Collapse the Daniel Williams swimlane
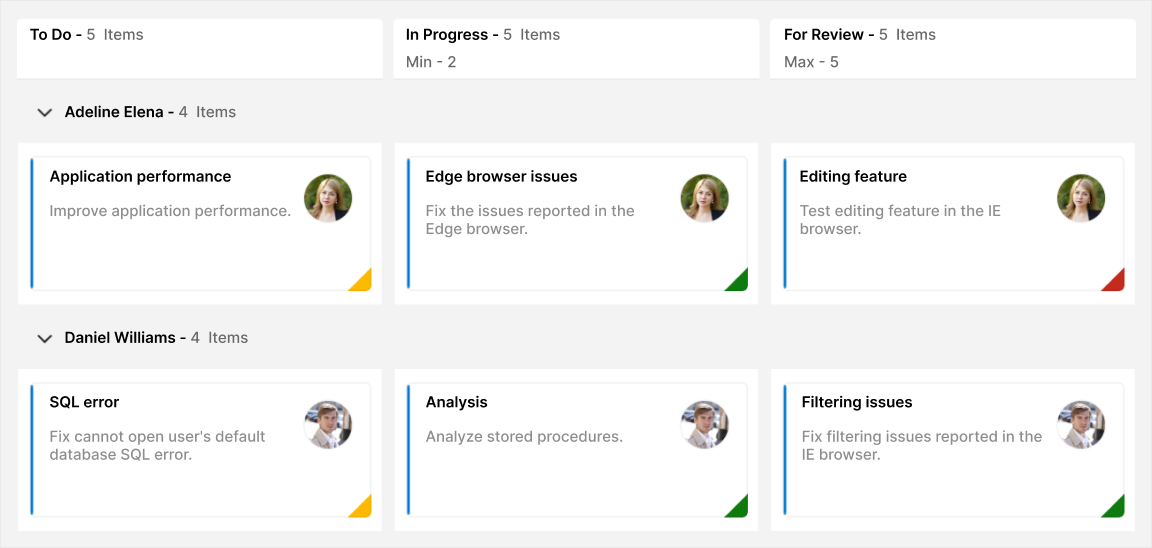Viewport: 1152px width, 548px height. tap(44, 339)
